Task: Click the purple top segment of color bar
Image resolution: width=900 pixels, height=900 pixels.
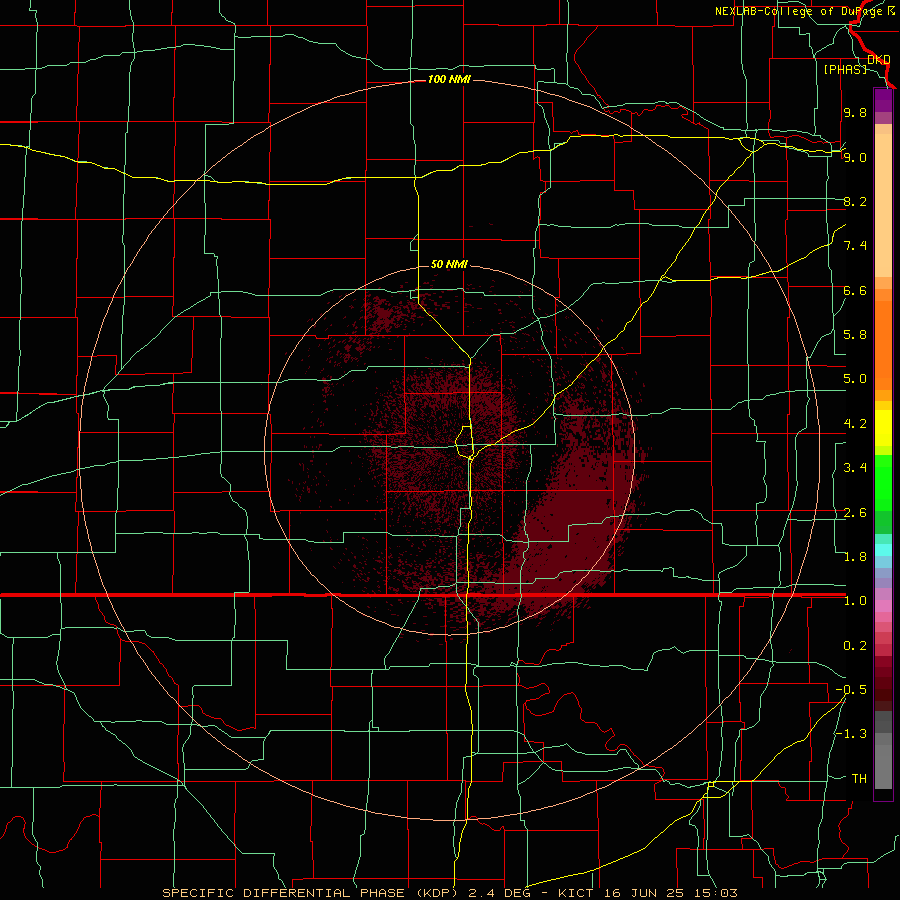Action: [x=883, y=100]
